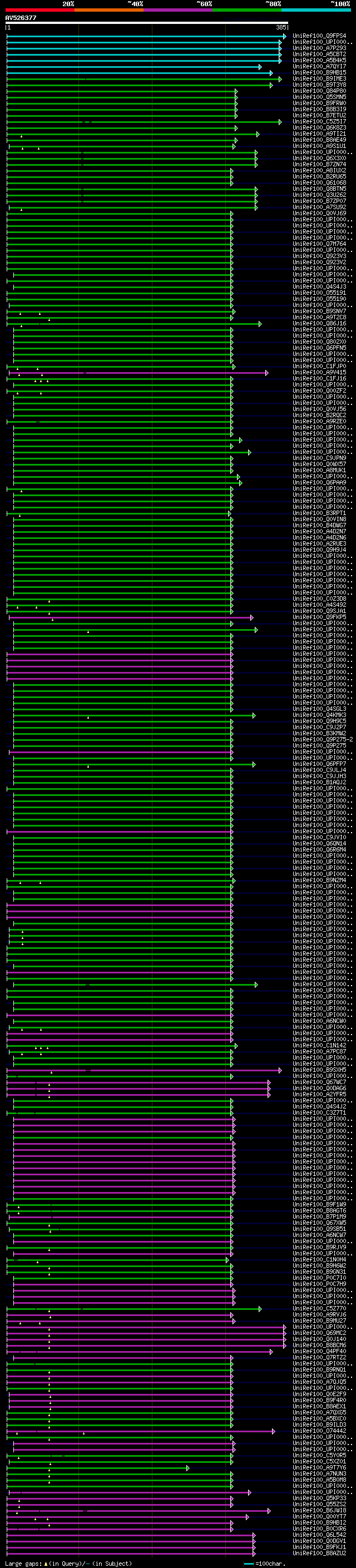Open hit UniRef100_Q6X3X0
Viewport: 356px width, 1568px height.
click(319, 159)
